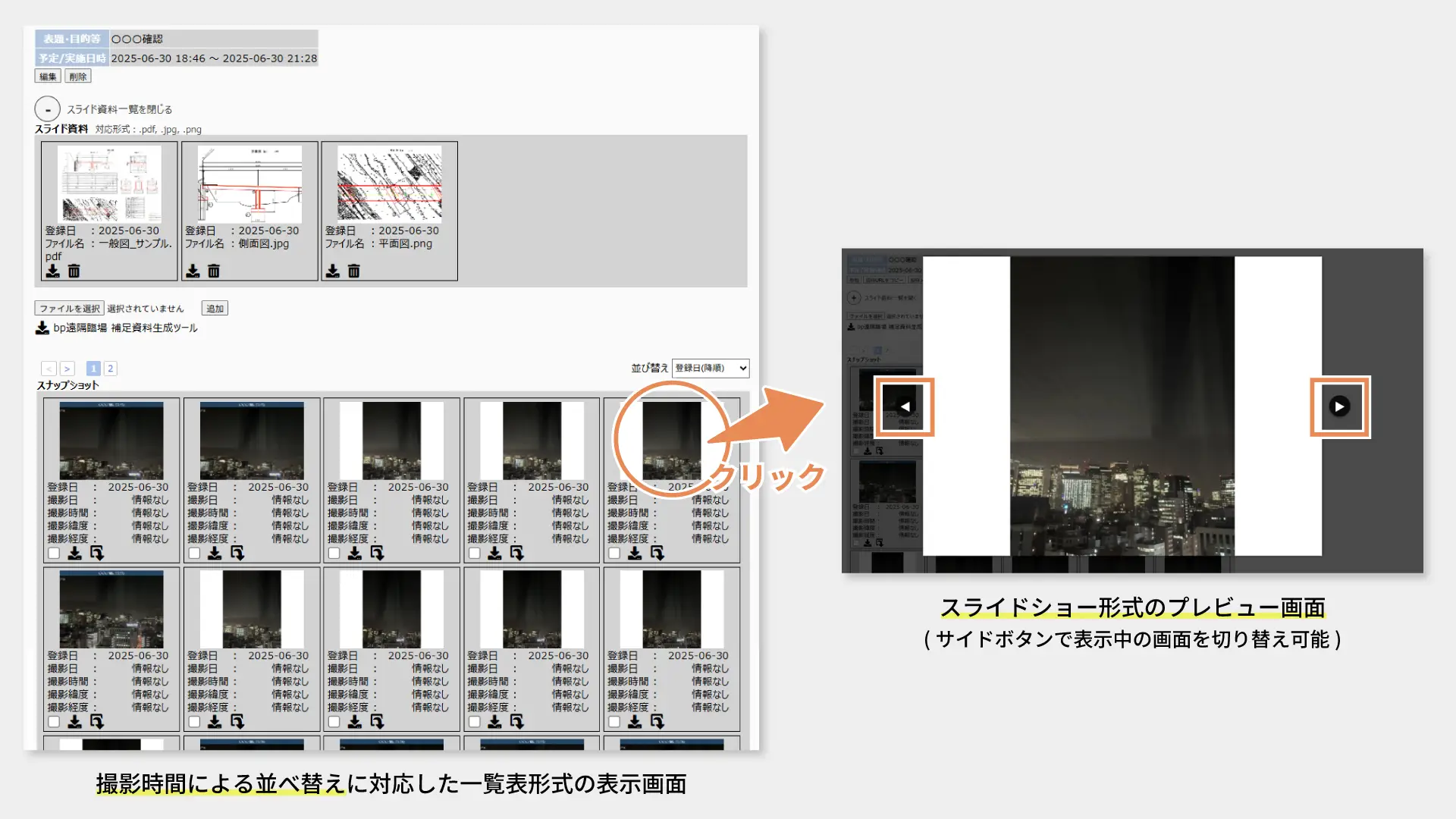The image size is (1456, 819).
Task: Check the first snapshot's checkbox in second row
Action: click(x=54, y=722)
